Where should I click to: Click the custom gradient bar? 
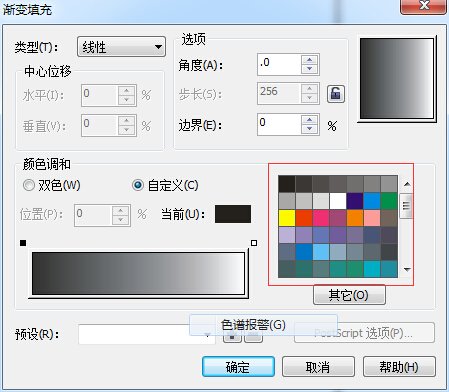tap(138, 273)
